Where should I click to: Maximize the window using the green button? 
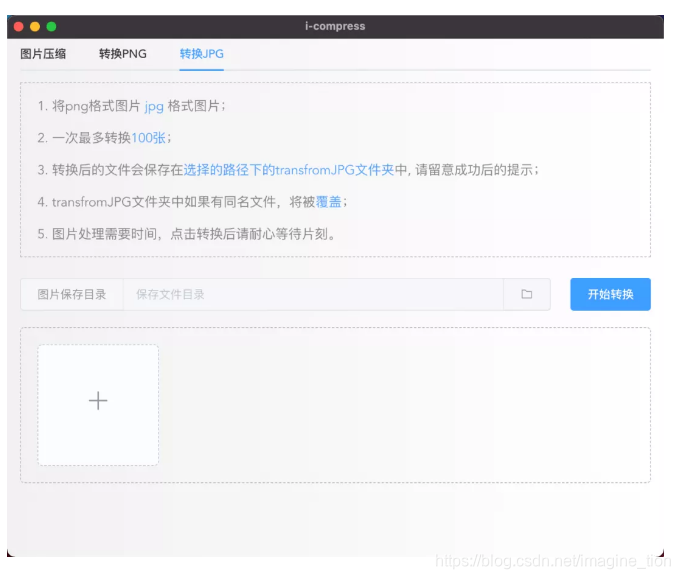pyautogui.click(x=51, y=26)
